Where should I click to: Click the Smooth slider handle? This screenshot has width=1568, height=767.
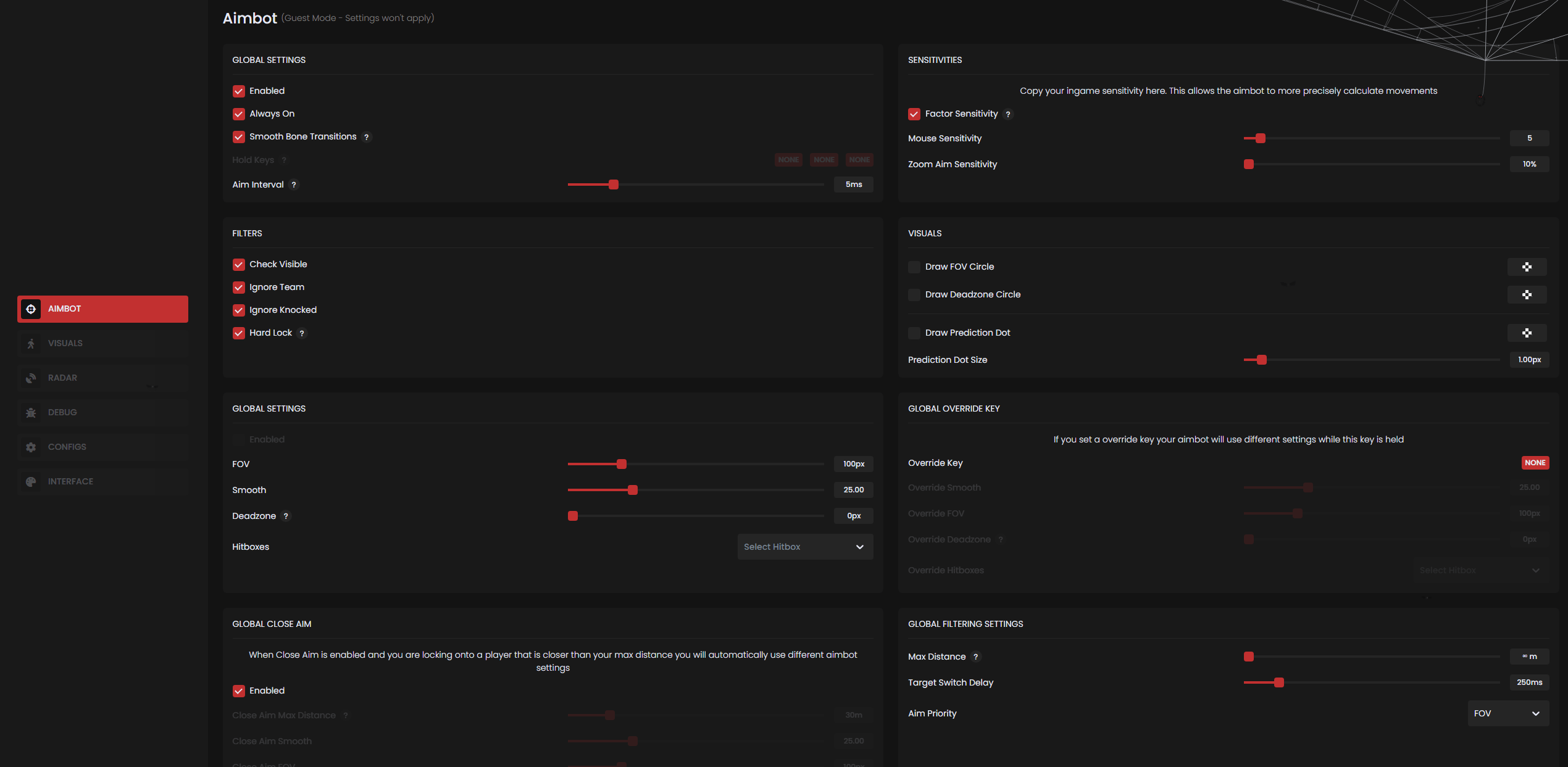[632, 490]
